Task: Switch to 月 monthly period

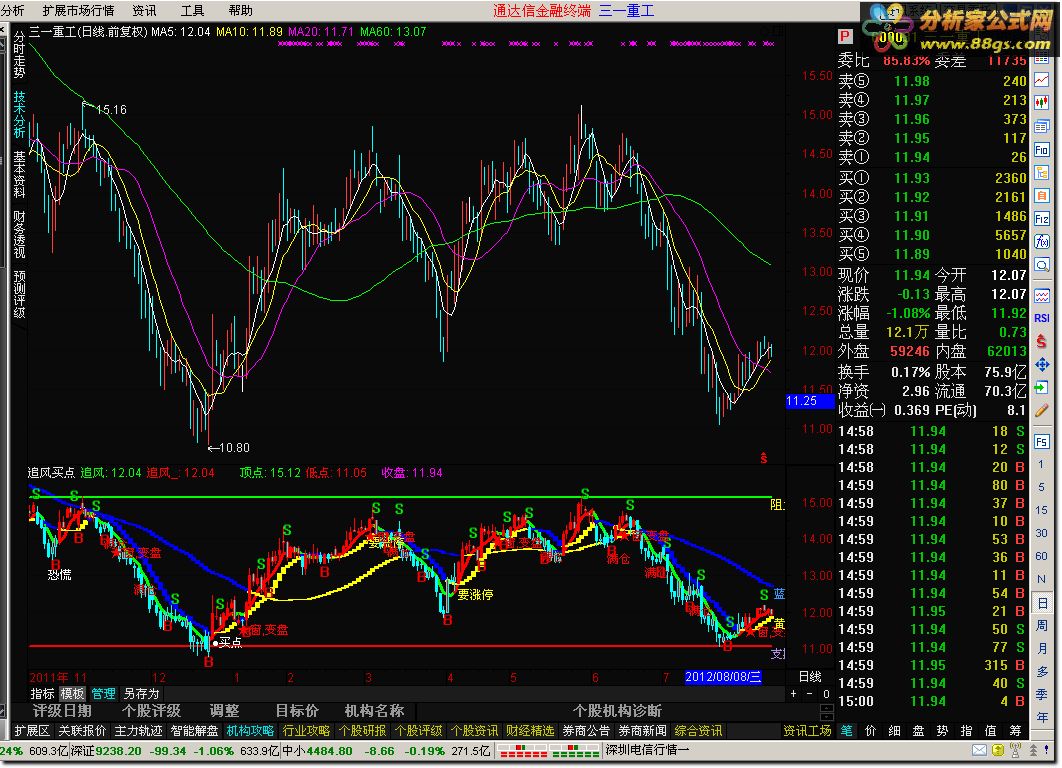Action: pyautogui.click(x=1042, y=649)
